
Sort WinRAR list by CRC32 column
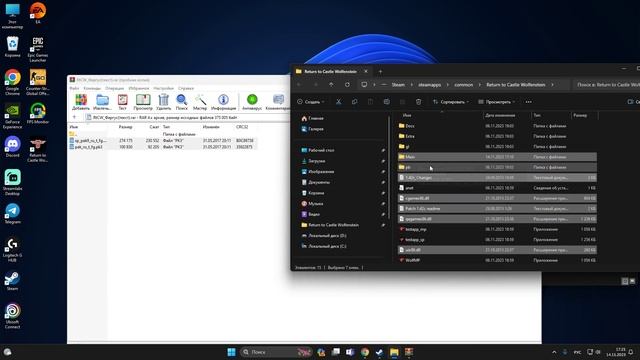click(x=242, y=127)
